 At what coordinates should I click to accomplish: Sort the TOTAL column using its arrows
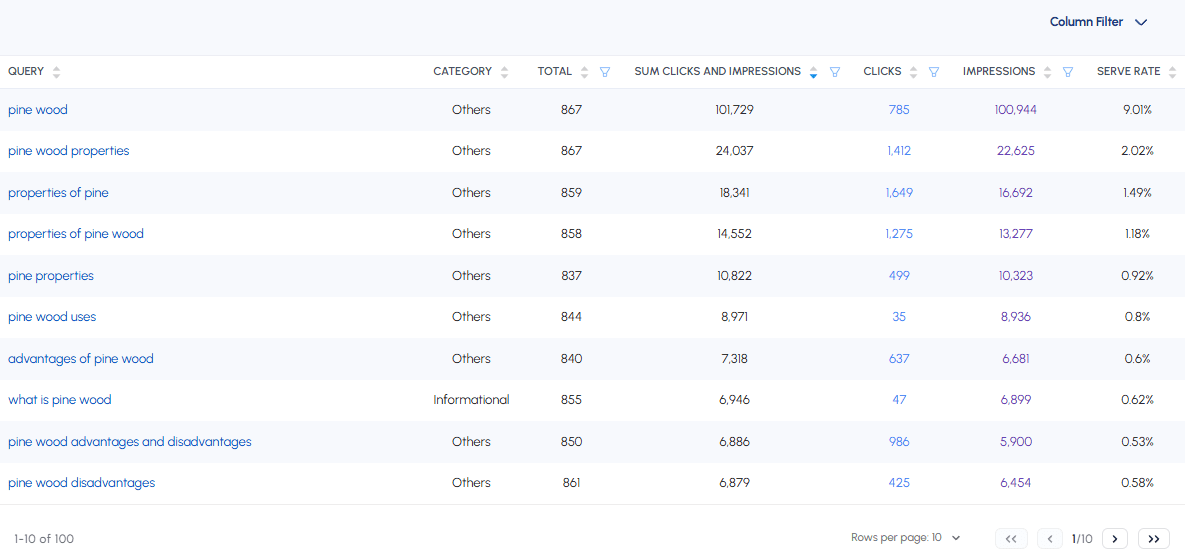(584, 72)
